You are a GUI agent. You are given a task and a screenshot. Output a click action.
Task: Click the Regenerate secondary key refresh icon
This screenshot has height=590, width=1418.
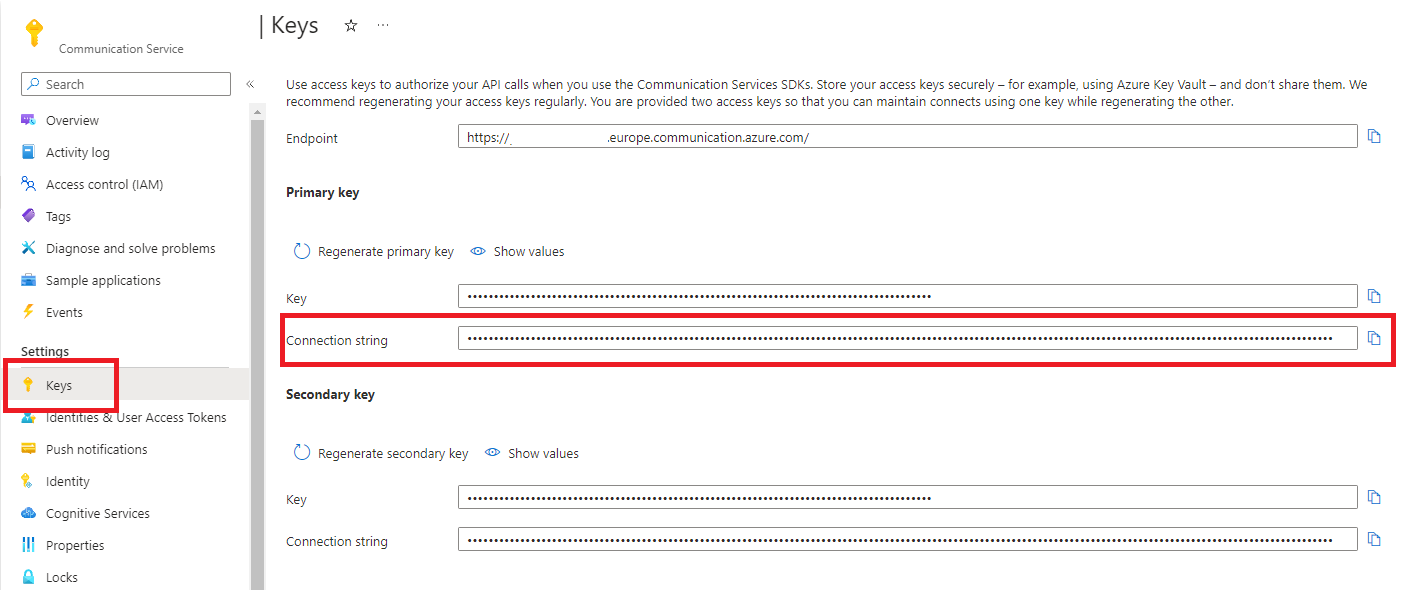click(x=302, y=453)
